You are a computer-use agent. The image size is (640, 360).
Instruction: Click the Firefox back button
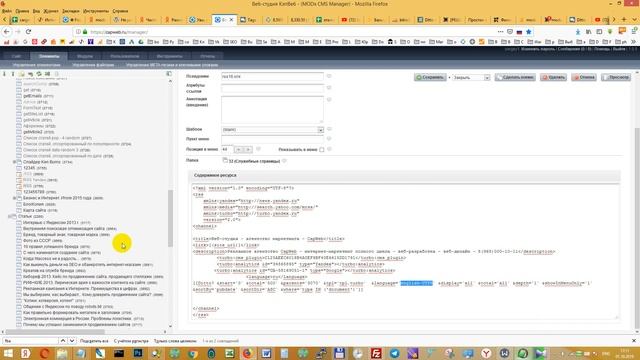click(x=7, y=31)
